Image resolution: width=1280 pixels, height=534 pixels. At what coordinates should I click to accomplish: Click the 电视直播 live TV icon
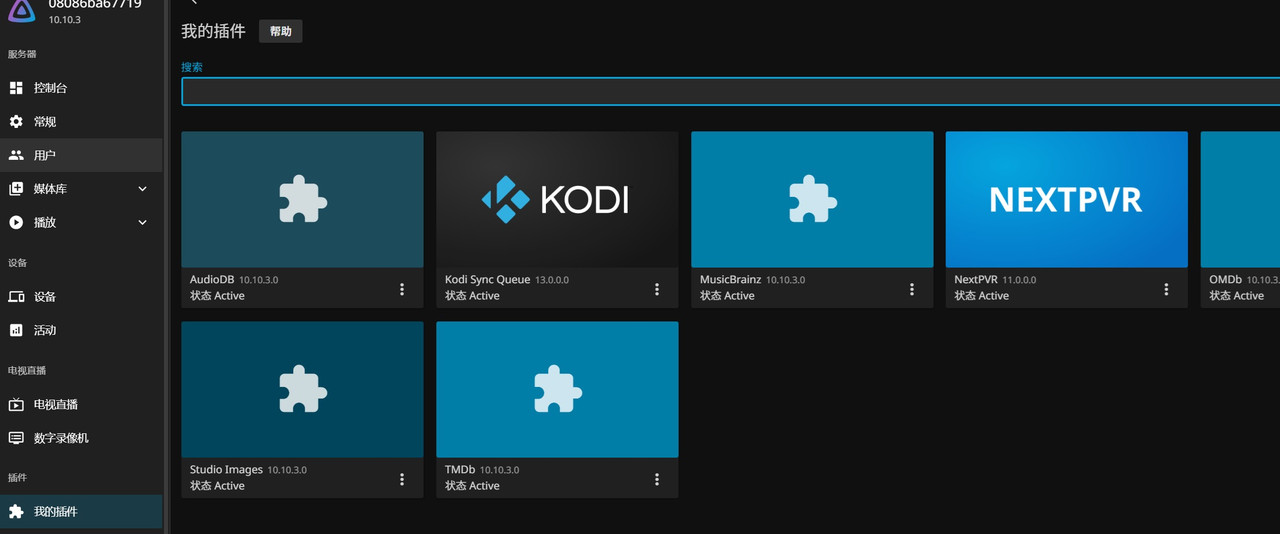pyautogui.click(x=16, y=405)
